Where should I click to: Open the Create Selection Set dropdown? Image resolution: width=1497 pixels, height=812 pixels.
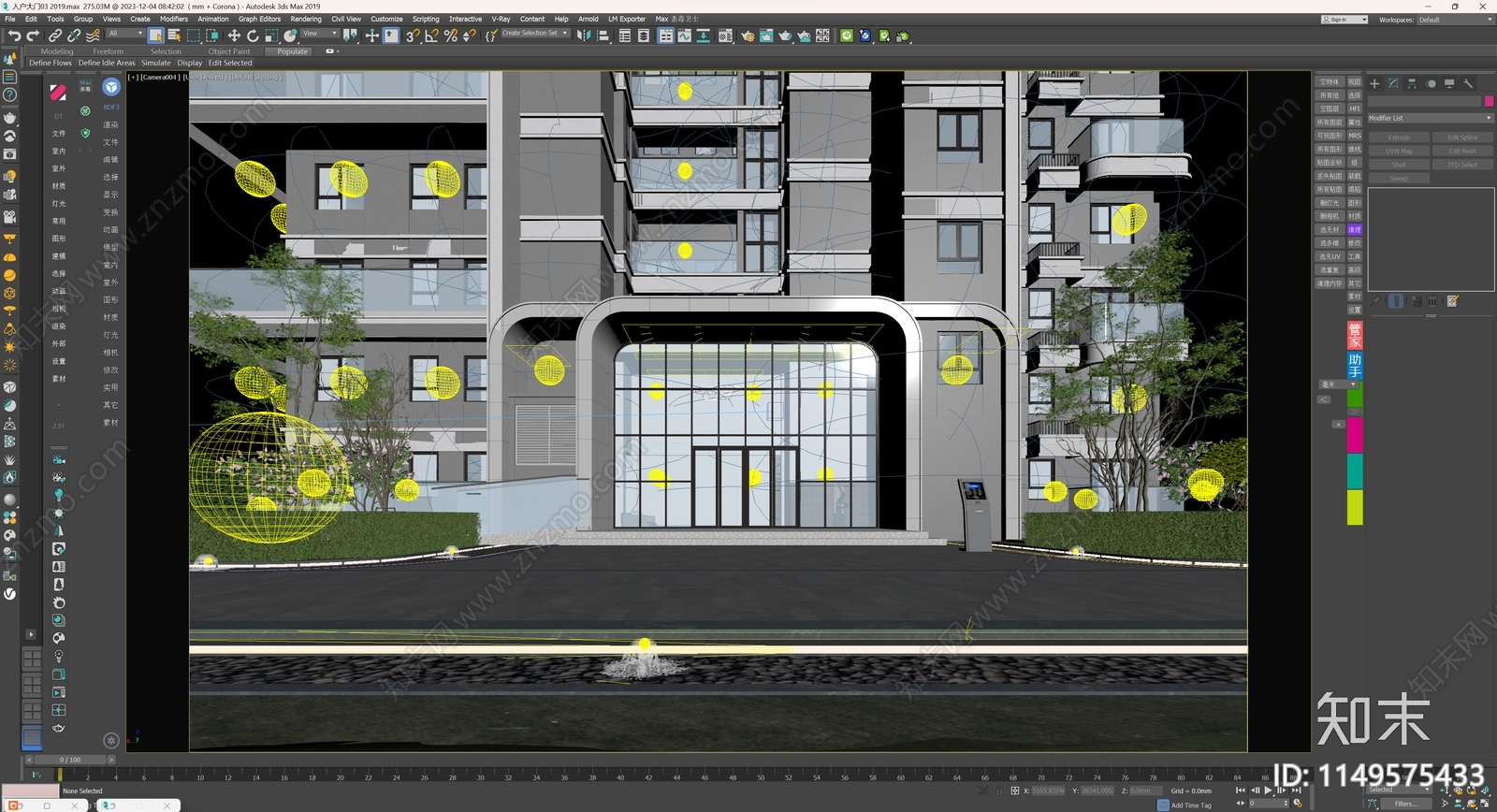(x=535, y=34)
